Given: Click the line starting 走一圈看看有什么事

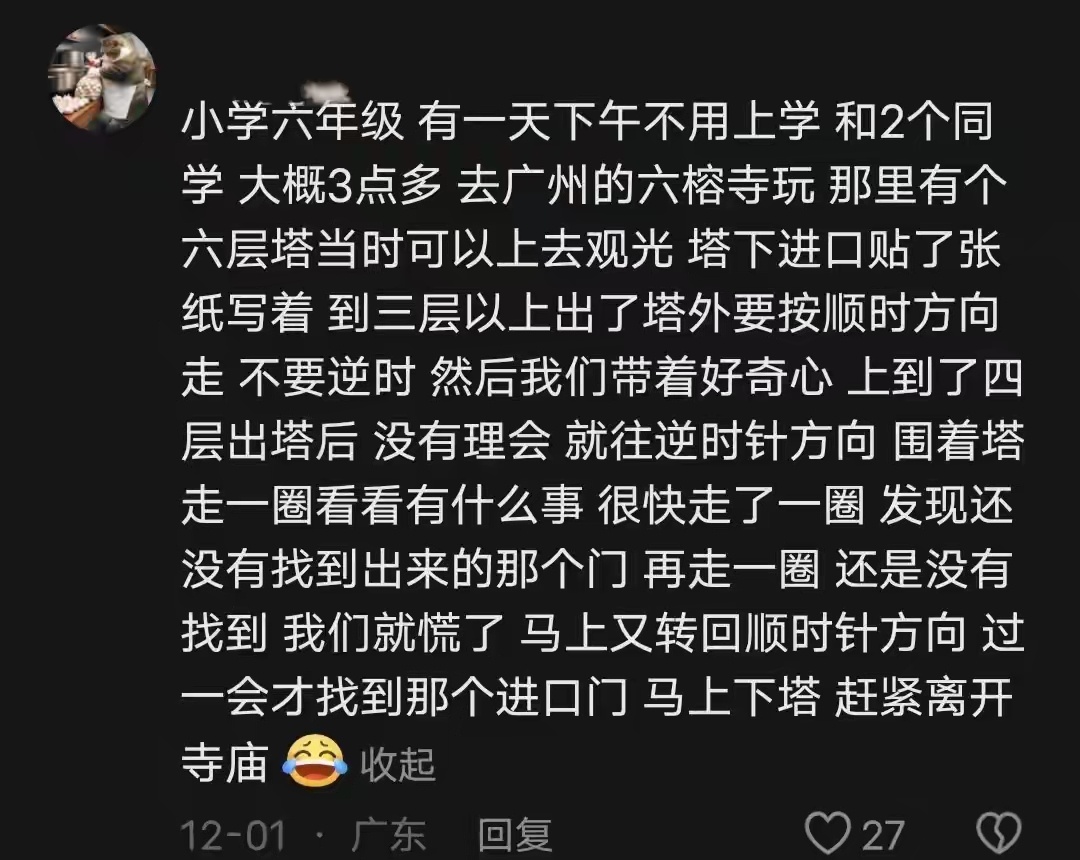Looking at the screenshot, I should (x=597, y=505).
